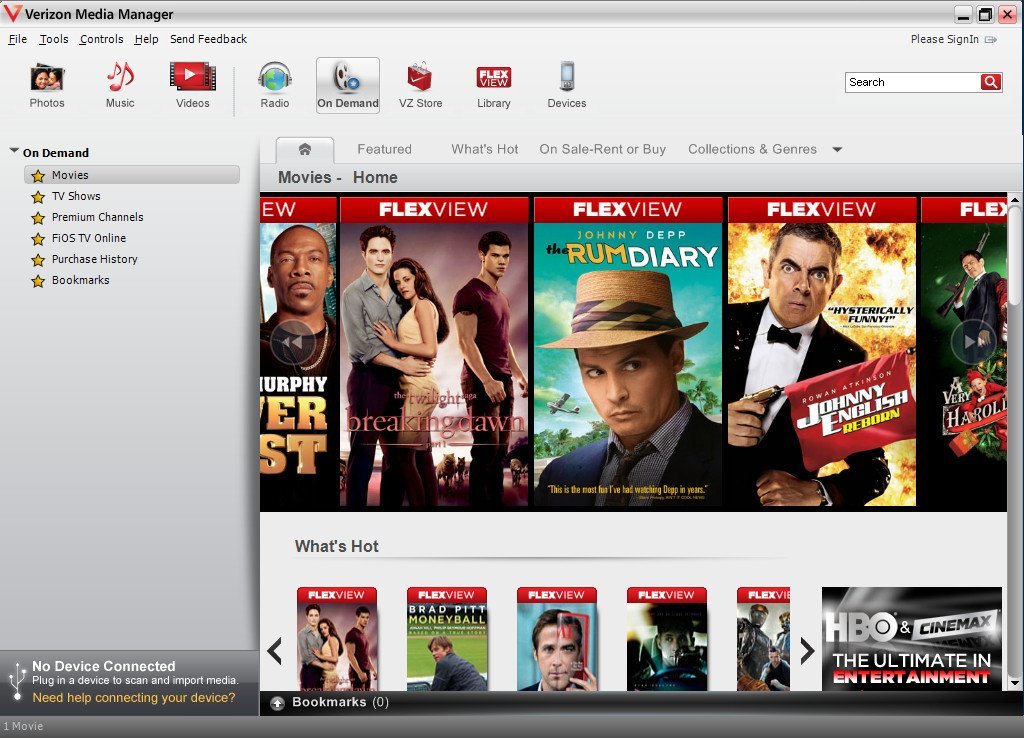View connected Devices
Image resolution: width=1024 pixels, height=738 pixels.
pyautogui.click(x=566, y=84)
